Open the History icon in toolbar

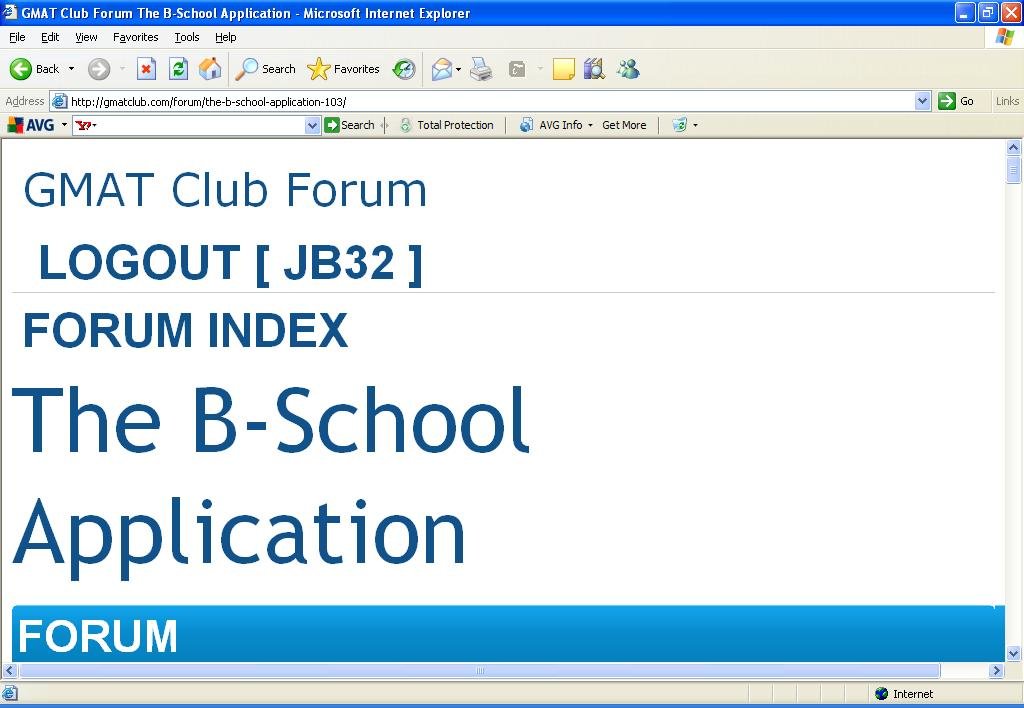click(404, 69)
